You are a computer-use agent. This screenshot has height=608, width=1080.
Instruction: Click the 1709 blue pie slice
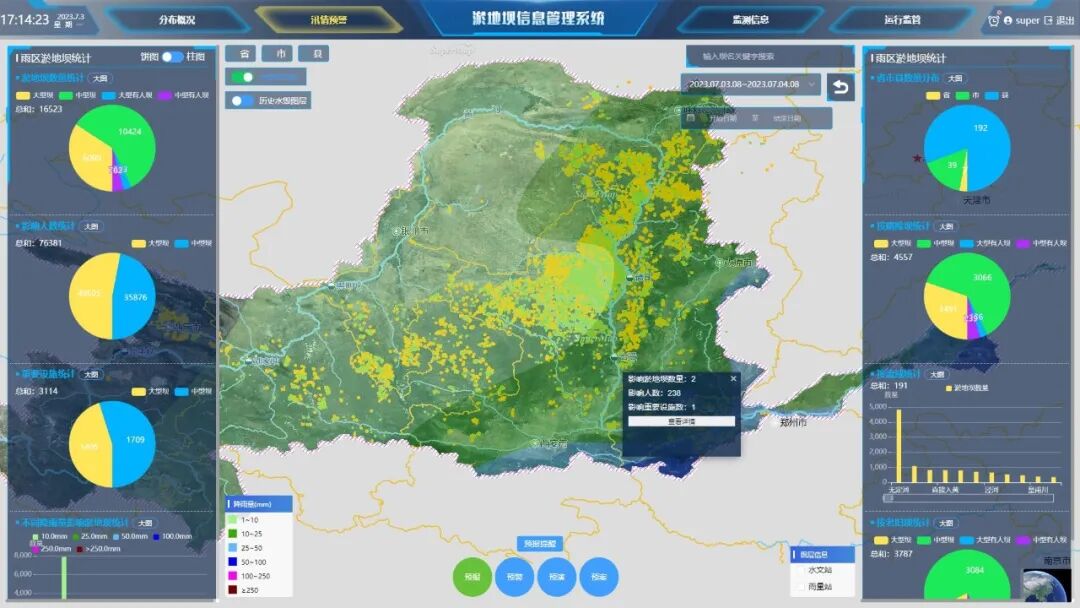click(x=134, y=441)
